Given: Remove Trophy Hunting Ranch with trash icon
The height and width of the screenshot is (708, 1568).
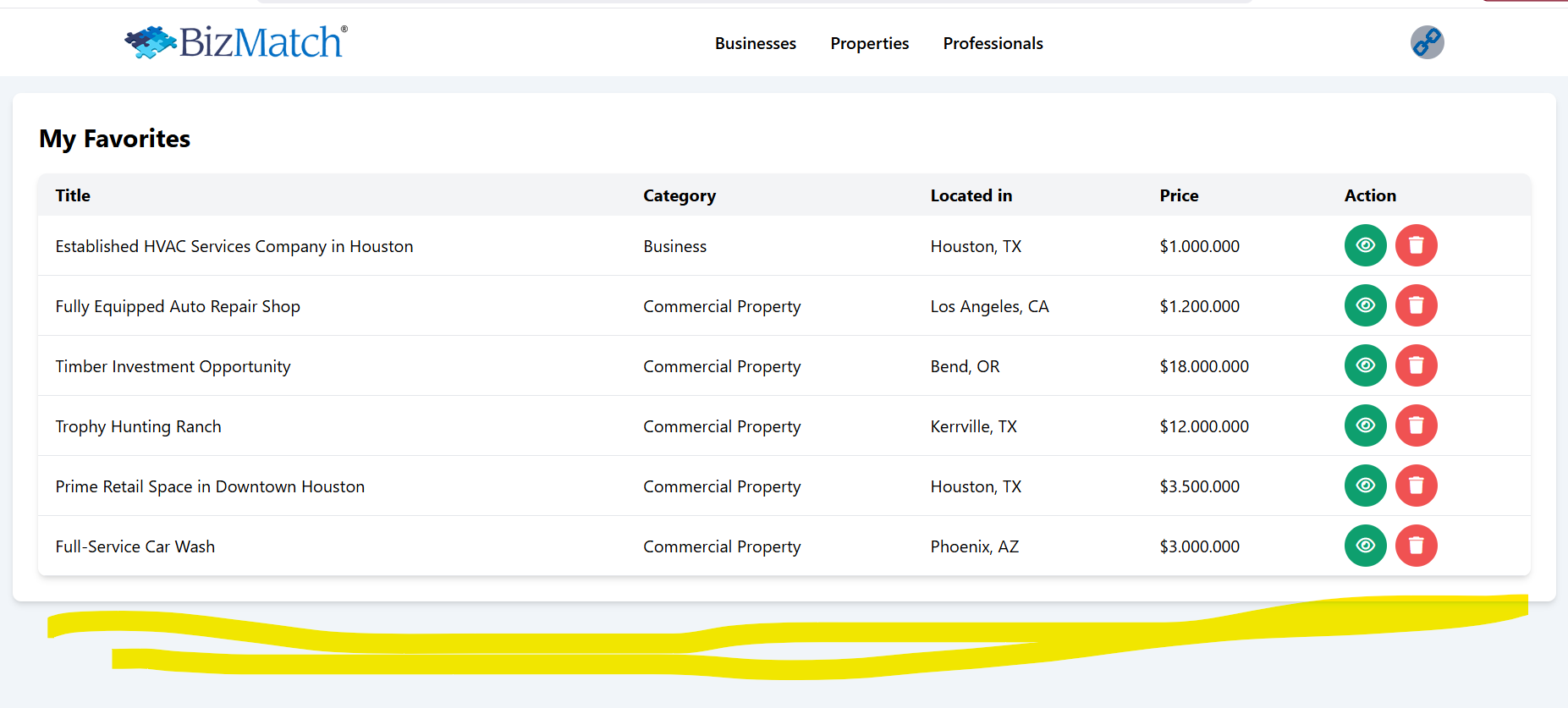Looking at the screenshot, I should point(1416,425).
